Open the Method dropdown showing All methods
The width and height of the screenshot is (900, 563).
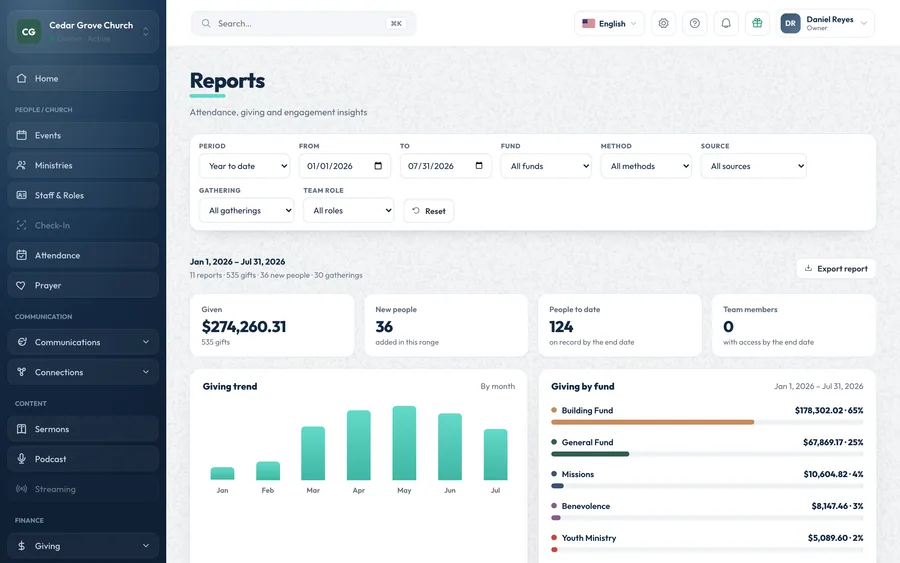[646, 166]
